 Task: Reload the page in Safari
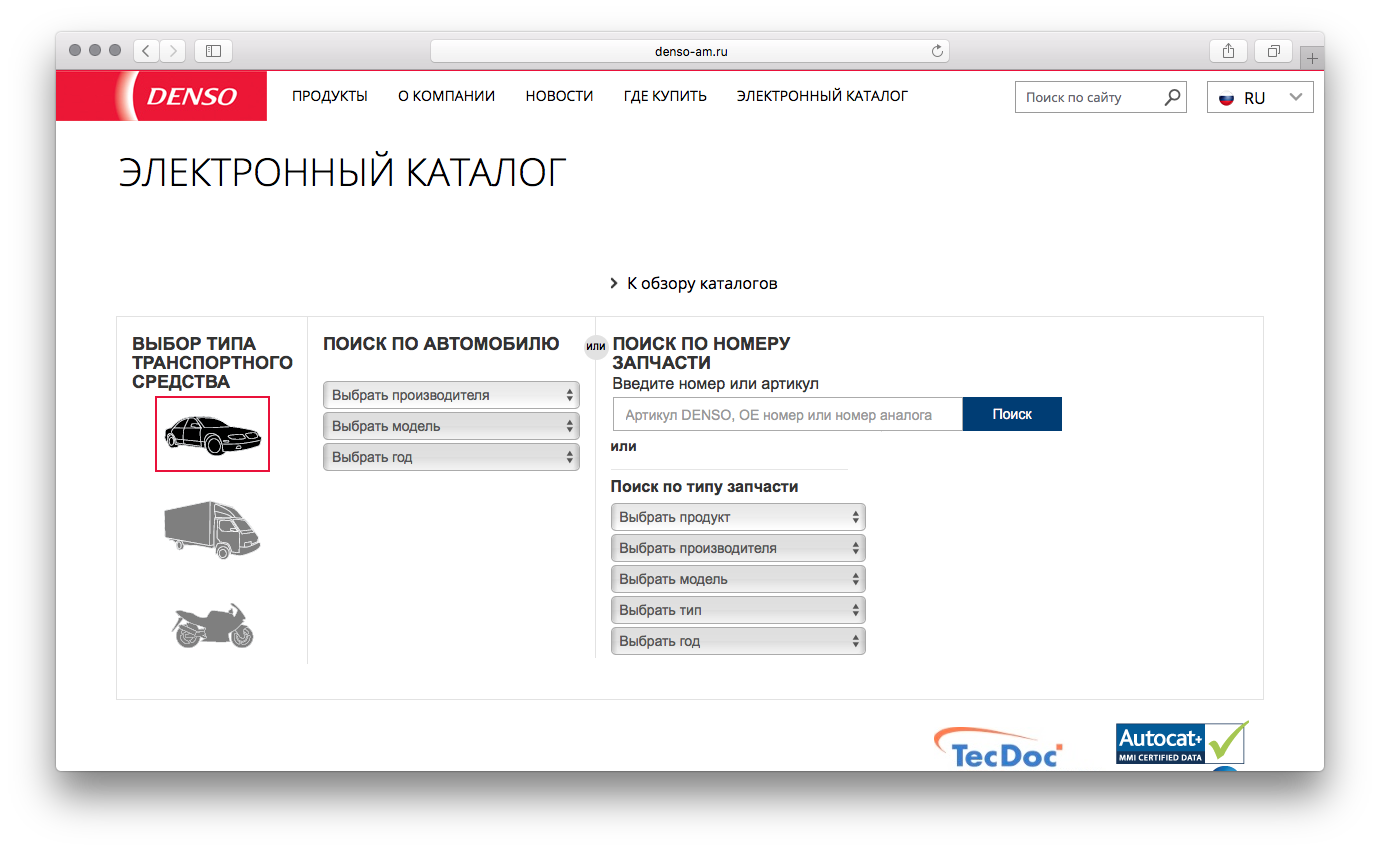pyautogui.click(x=937, y=51)
